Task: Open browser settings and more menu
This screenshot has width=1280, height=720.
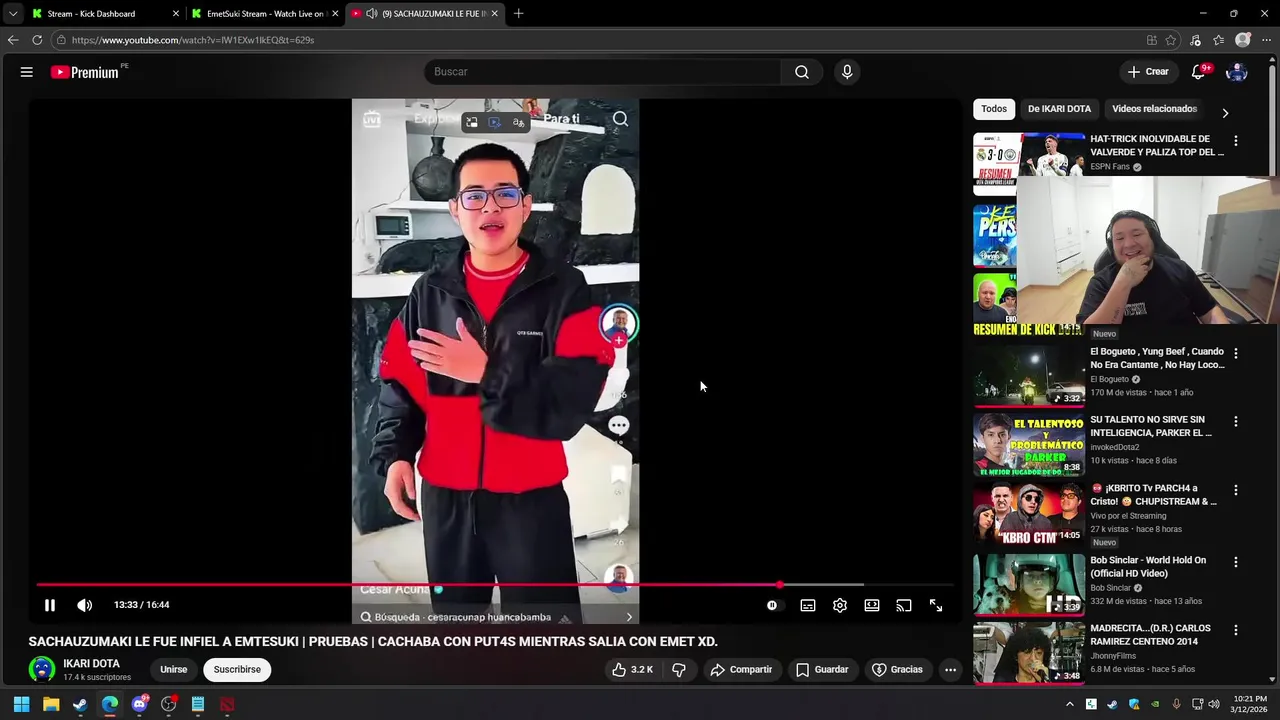Action: point(1267,40)
